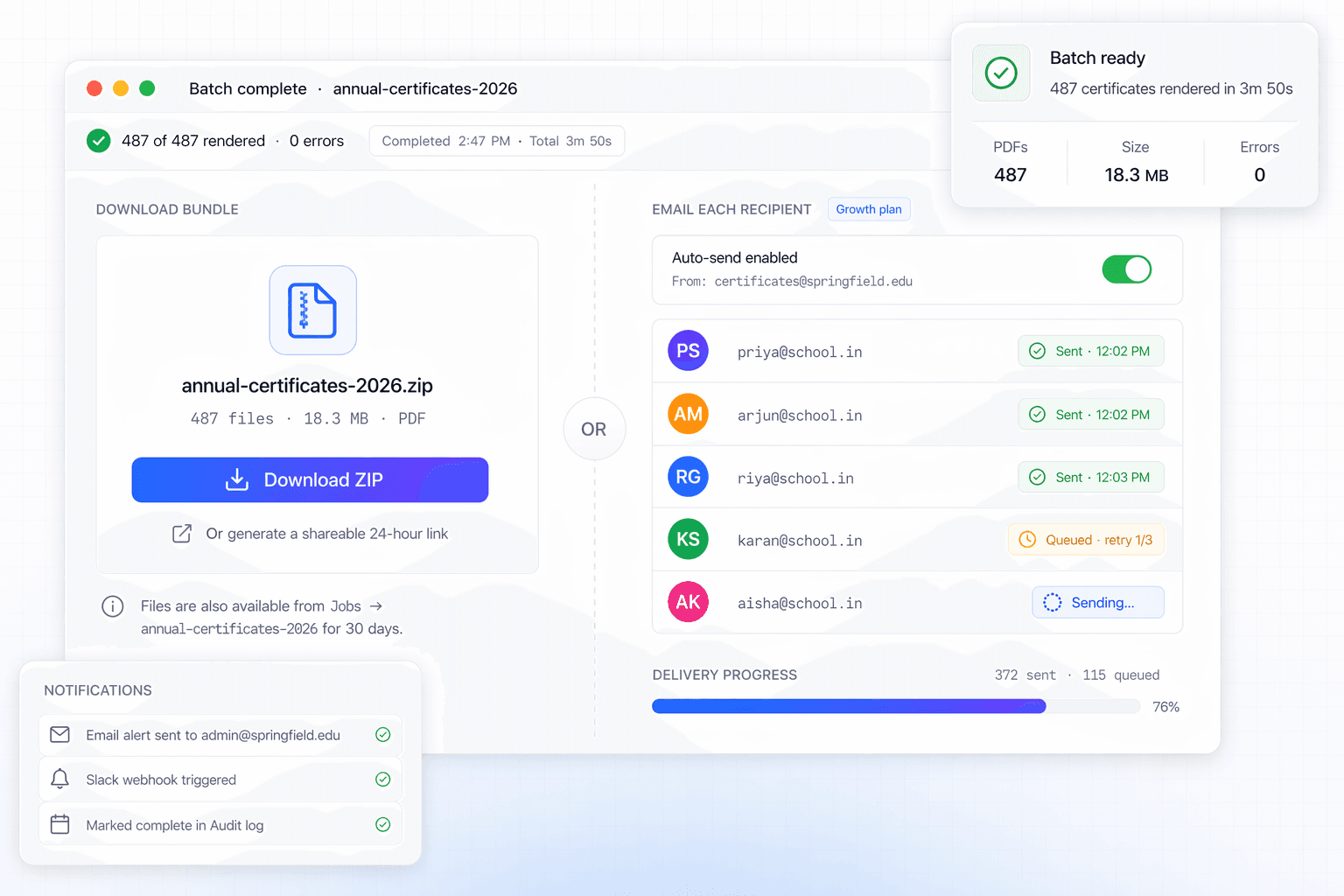The height and width of the screenshot is (896, 1344).
Task: Click the spinner icon in Sending badge
Action: [x=1053, y=603]
